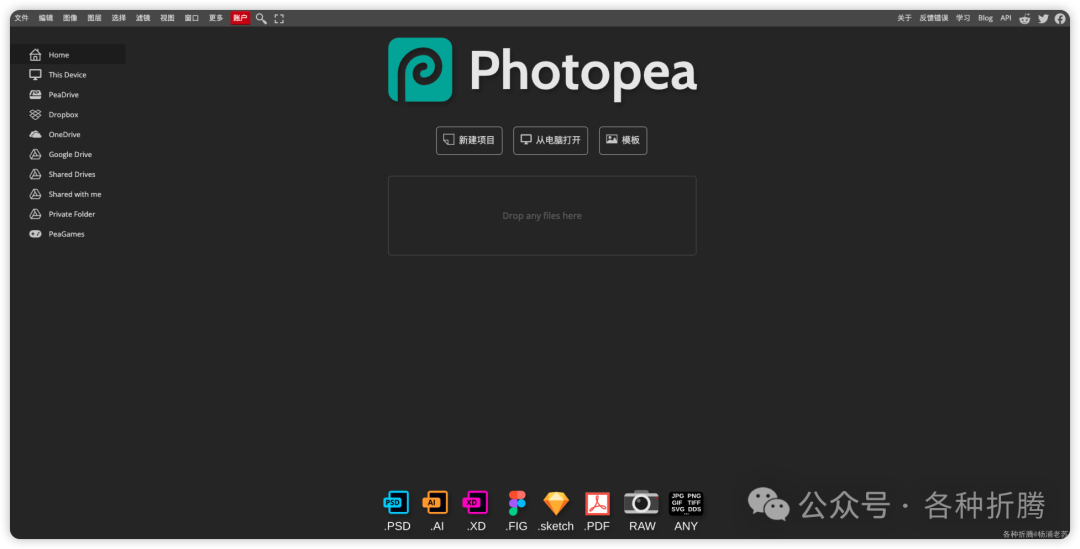Click the red 账户 account button
Viewport: 1080px width, 549px height.
pos(240,19)
